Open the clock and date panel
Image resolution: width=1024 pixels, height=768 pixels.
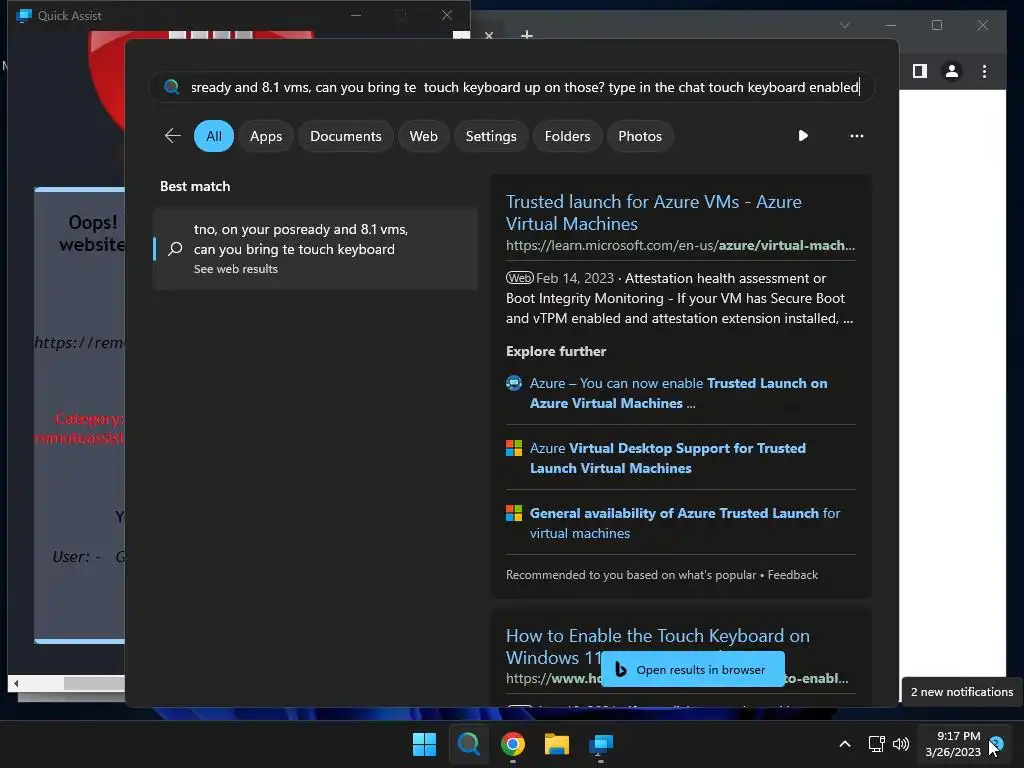952,744
